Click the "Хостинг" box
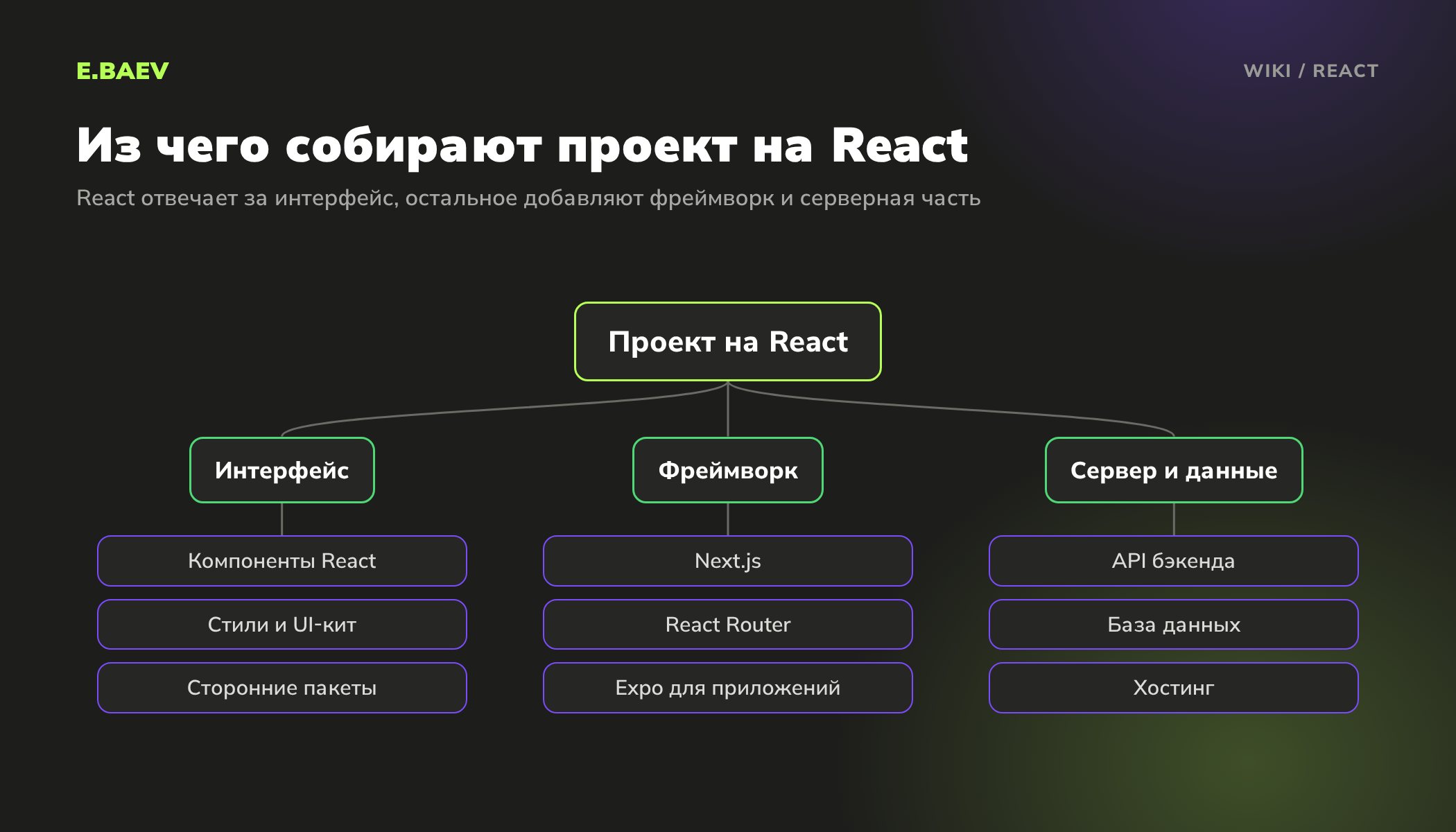 point(1174,688)
